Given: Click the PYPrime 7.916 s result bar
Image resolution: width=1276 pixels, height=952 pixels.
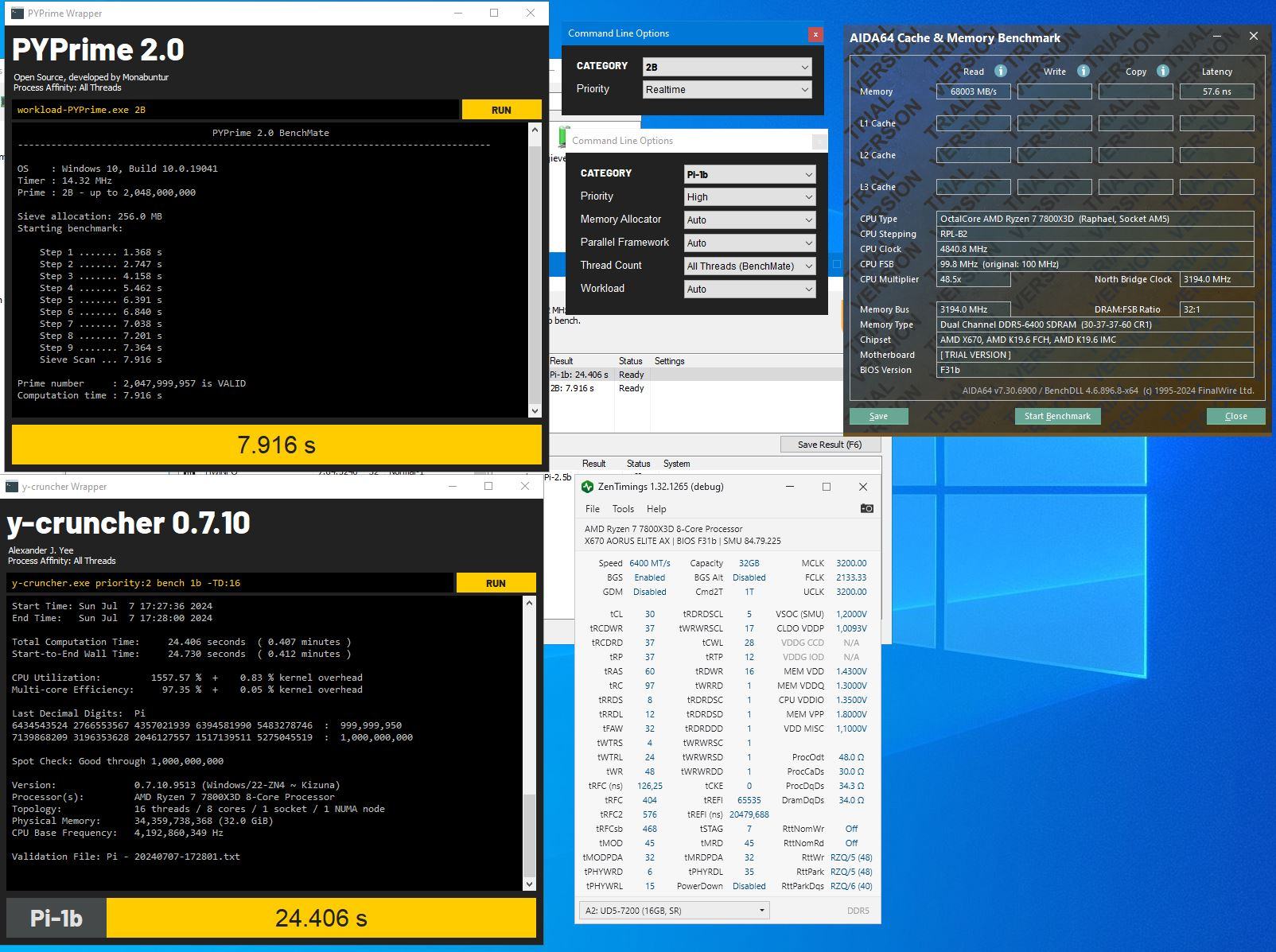Looking at the screenshot, I should [x=277, y=445].
